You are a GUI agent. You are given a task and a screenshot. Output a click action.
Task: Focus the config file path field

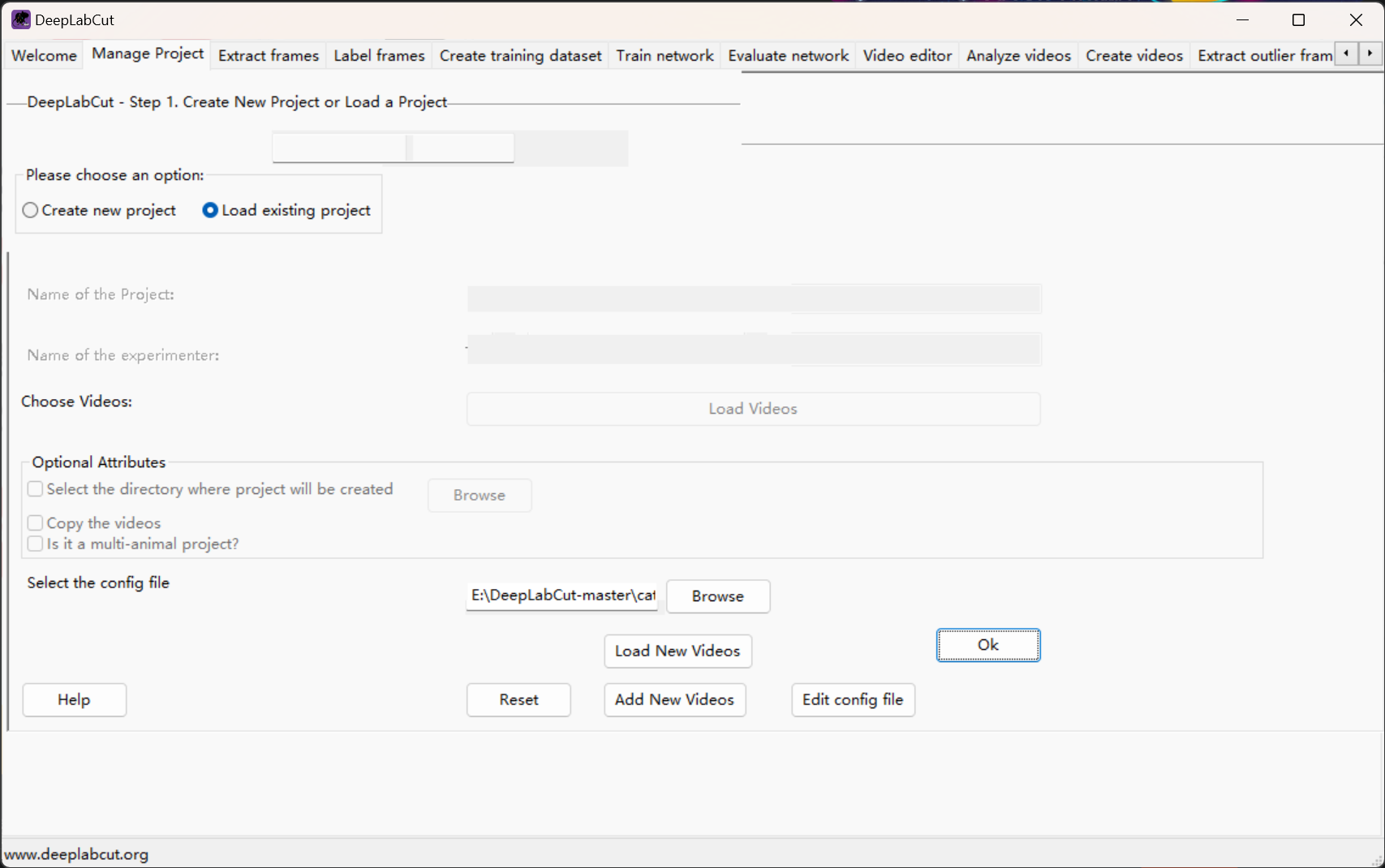pos(562,596)
